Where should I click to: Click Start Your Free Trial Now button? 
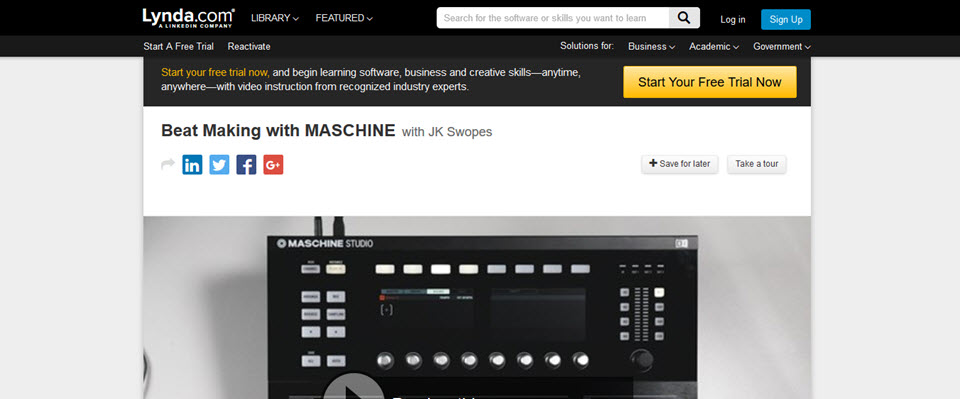click(x=710, y=82)
